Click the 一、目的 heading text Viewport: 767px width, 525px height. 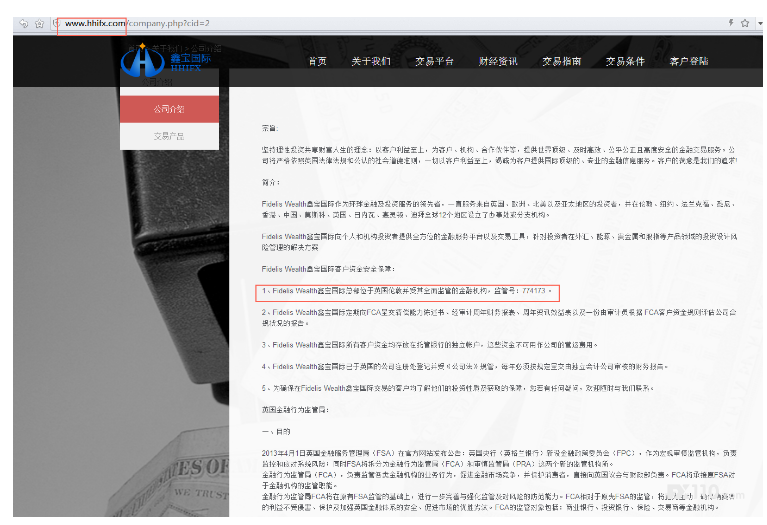point(276,432)
